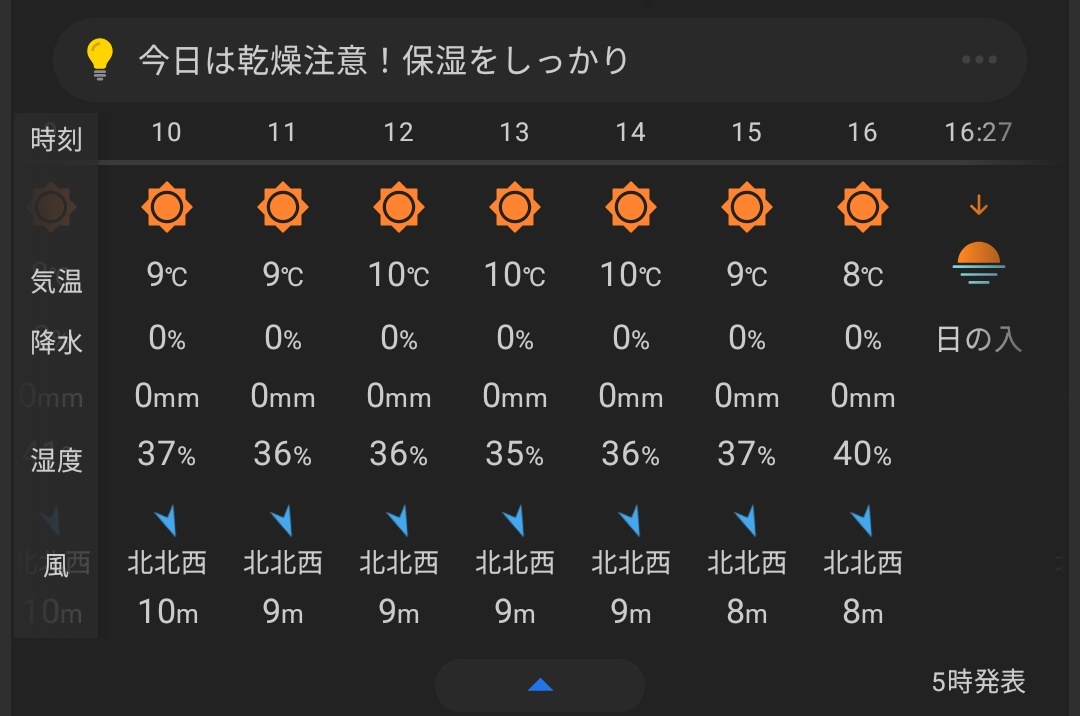Screen dimensions: 1080x716
Task: Tap the wind direction arrow at 12 o'clock
Action: (398, 521)
